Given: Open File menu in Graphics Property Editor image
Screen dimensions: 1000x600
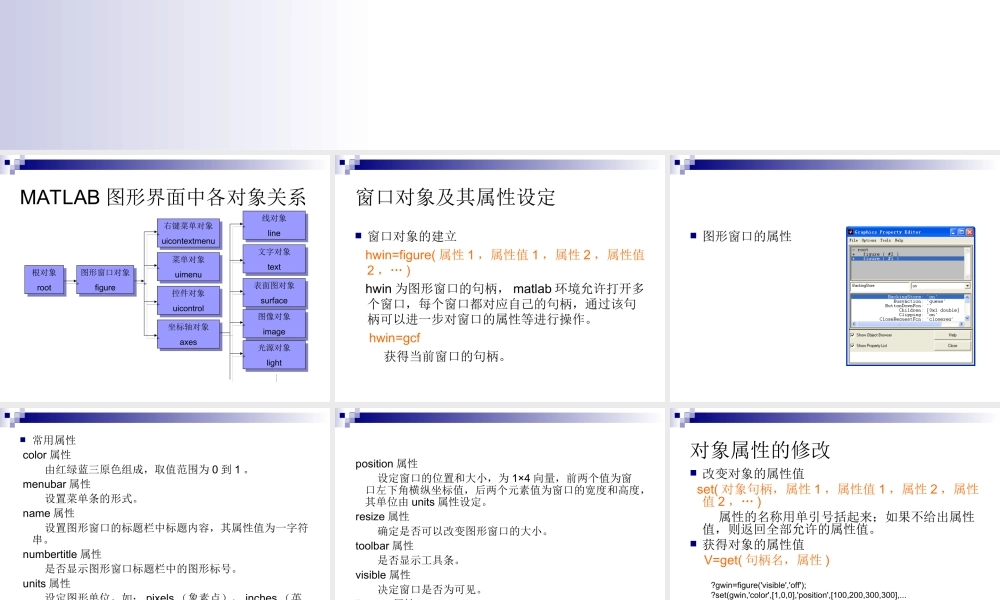Looking at the screenshot, I should coord(853,240).
